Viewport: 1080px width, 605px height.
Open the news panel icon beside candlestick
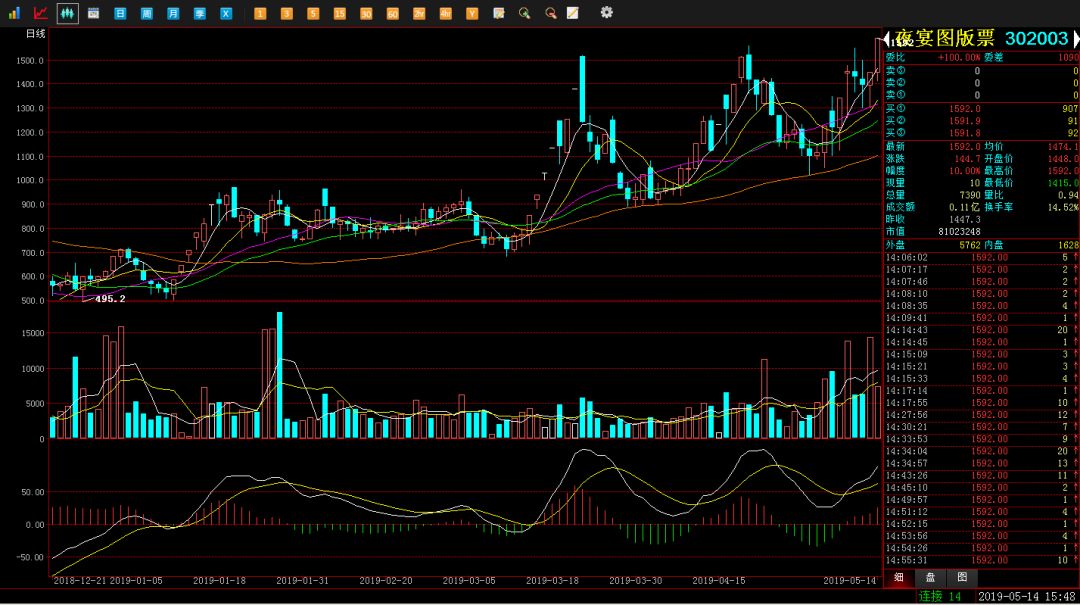tap(94, 12)
